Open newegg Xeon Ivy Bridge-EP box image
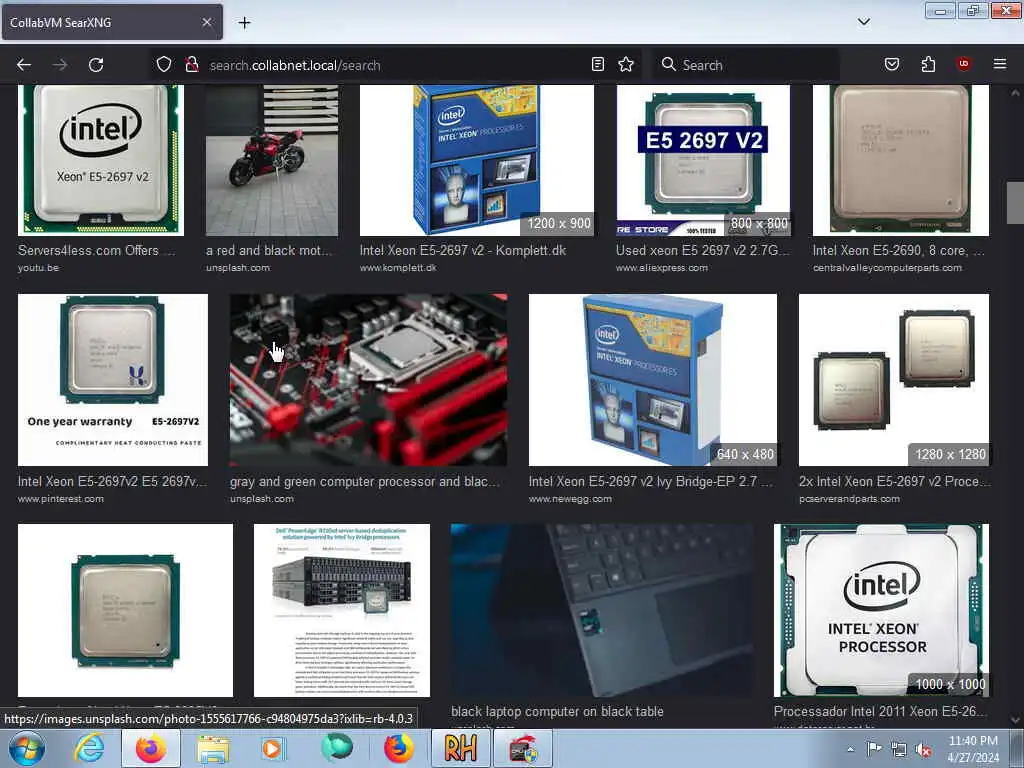This screenshot has height=768, width=1024. 653,379
